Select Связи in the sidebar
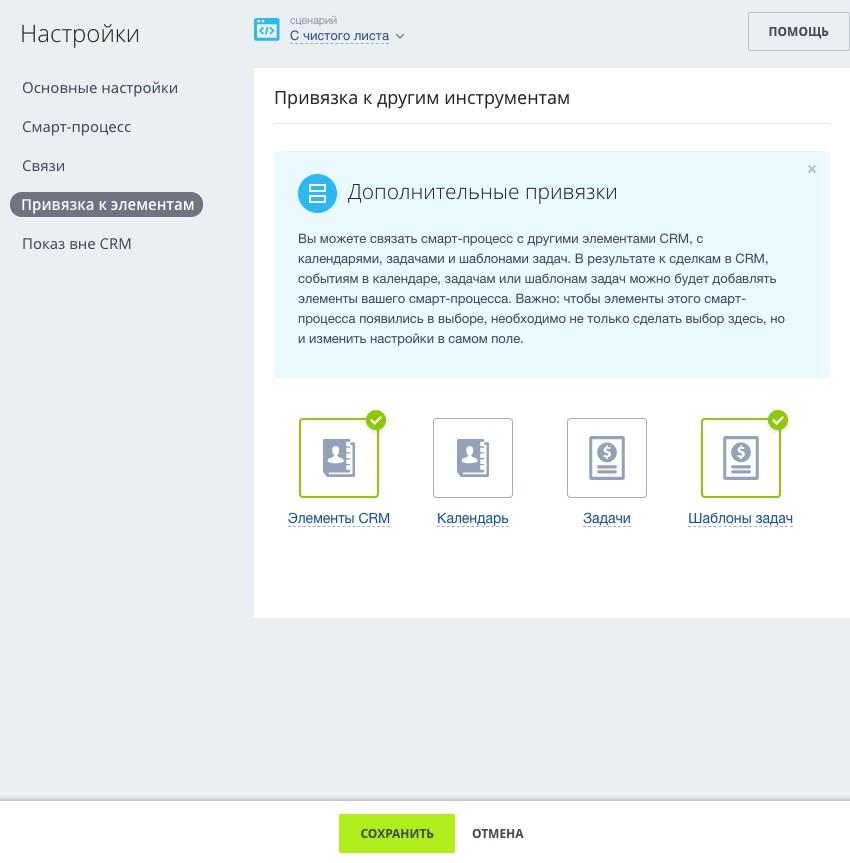 pyautogui.click(x=44, y=166)
